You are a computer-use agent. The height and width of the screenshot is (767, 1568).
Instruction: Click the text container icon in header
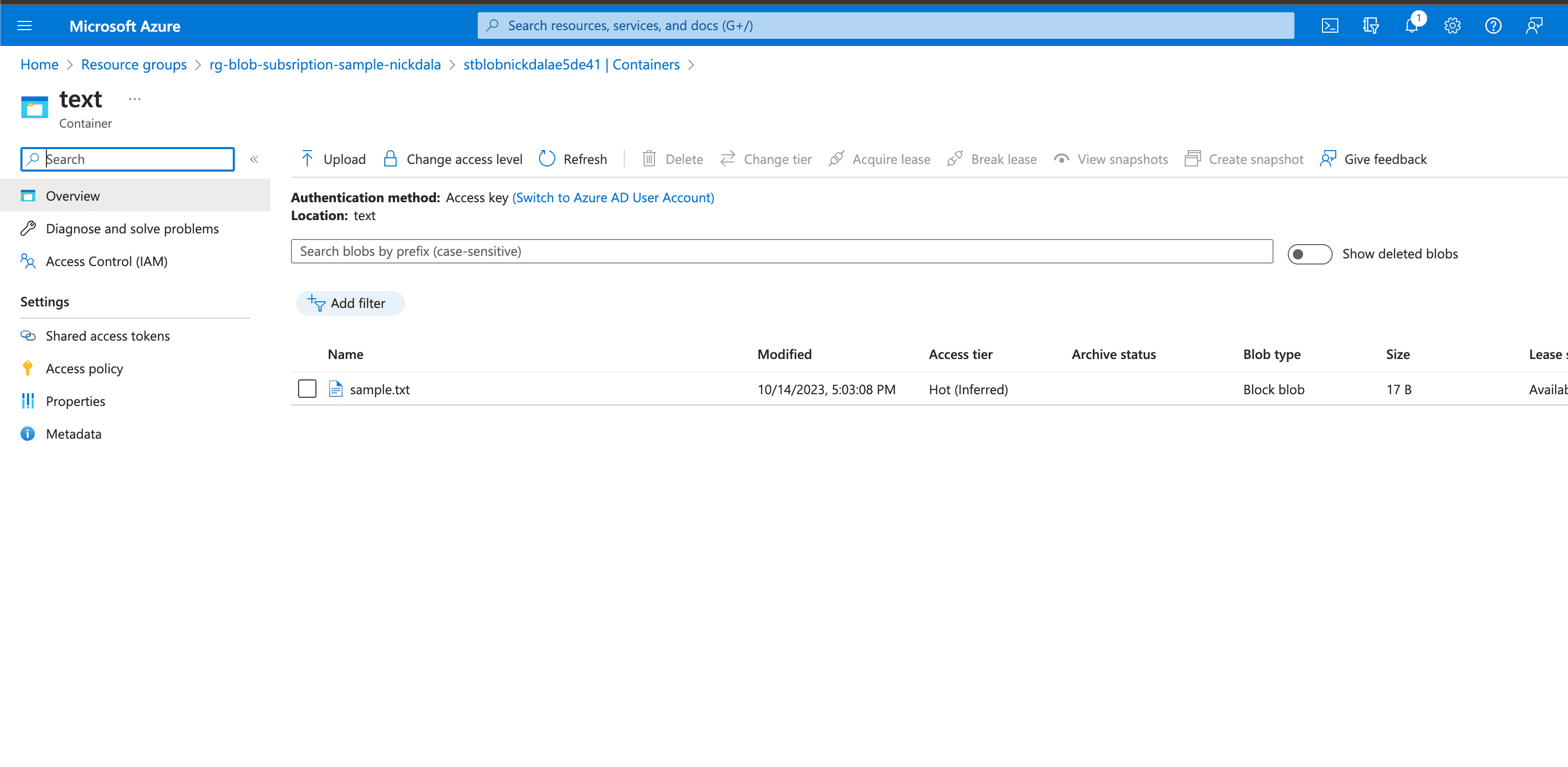(34, 107)
